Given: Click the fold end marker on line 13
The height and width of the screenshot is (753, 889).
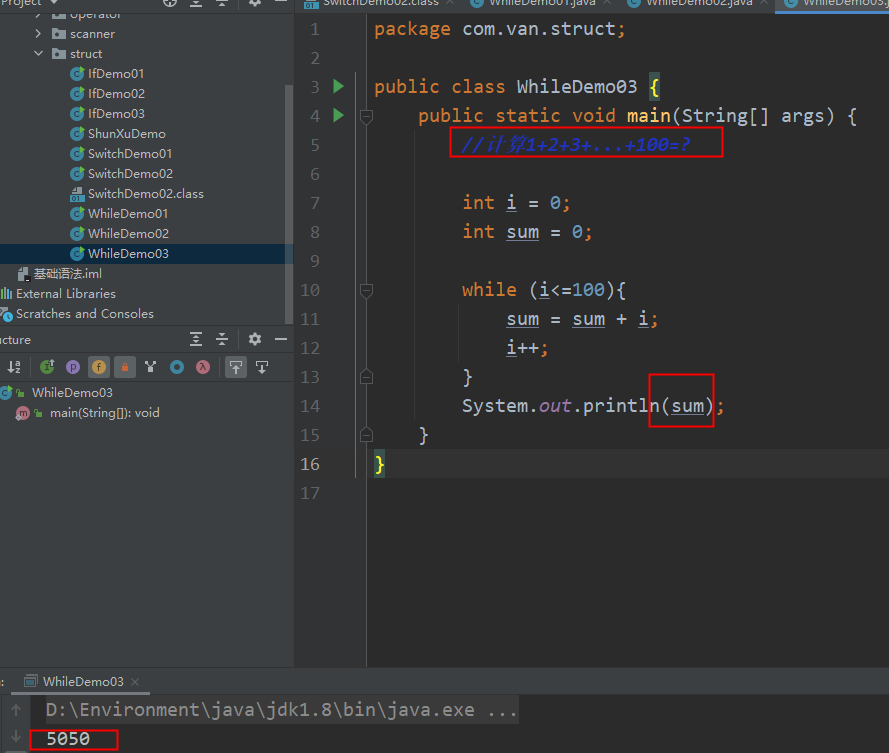Looking at the screenshot, I should pos(366,377).
